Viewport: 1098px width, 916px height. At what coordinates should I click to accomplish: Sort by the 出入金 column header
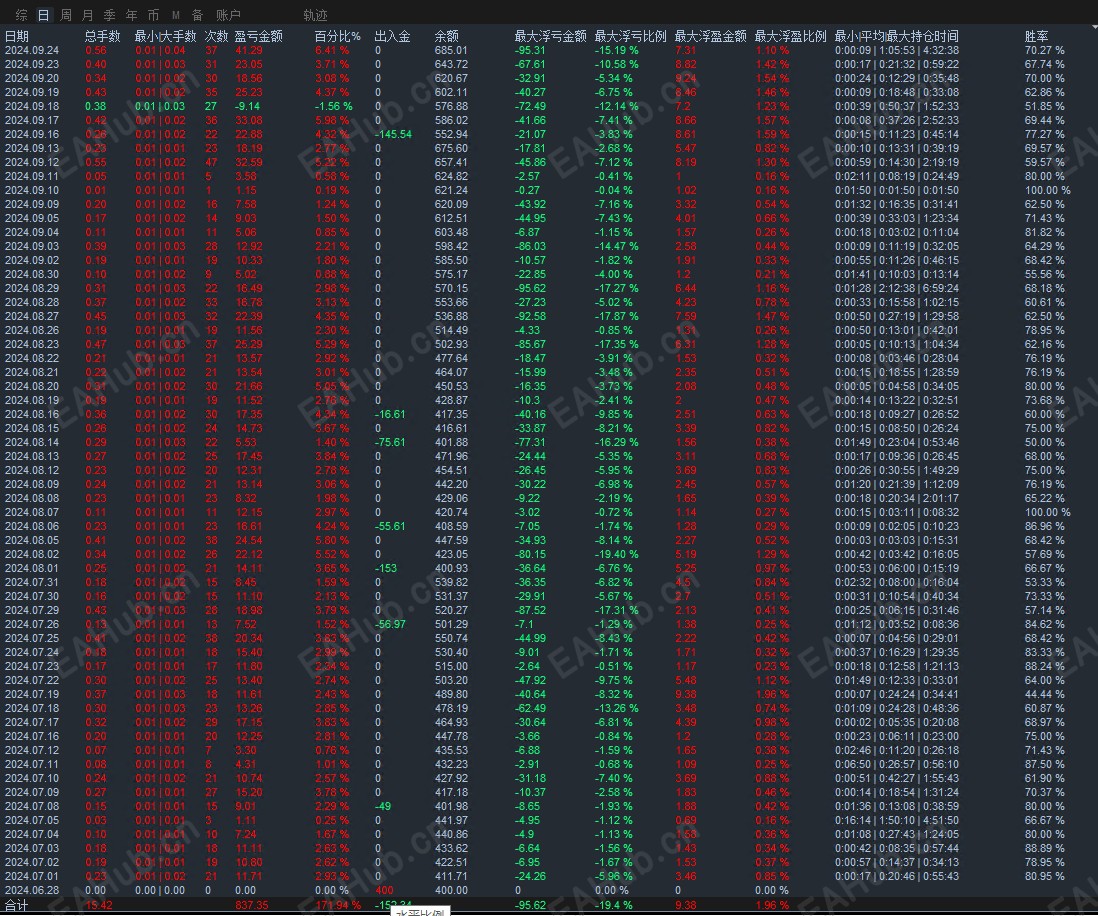click(x=393, y=36)
